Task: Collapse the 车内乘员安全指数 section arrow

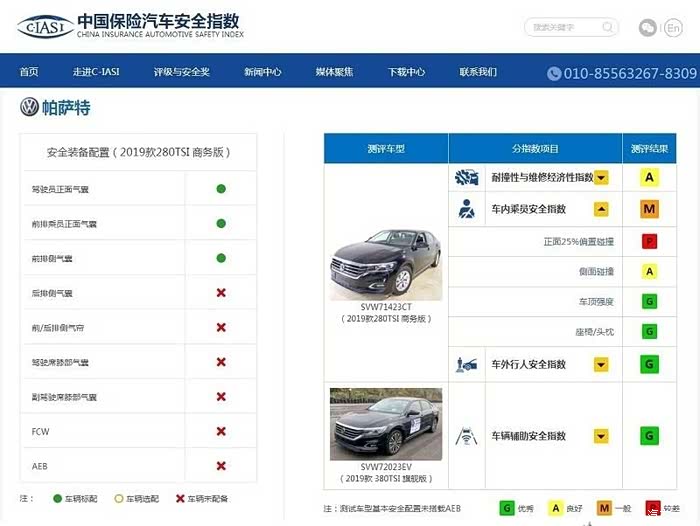Action: coord(602,210)
